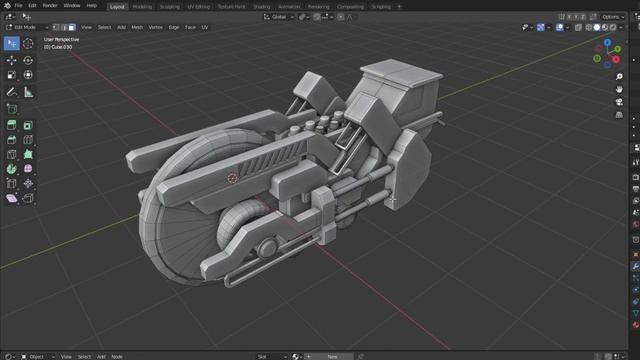Screen dimensions: 640x360
Task: Switch perspective/orthographic grid icon
Action: click(x=619, y=115)
